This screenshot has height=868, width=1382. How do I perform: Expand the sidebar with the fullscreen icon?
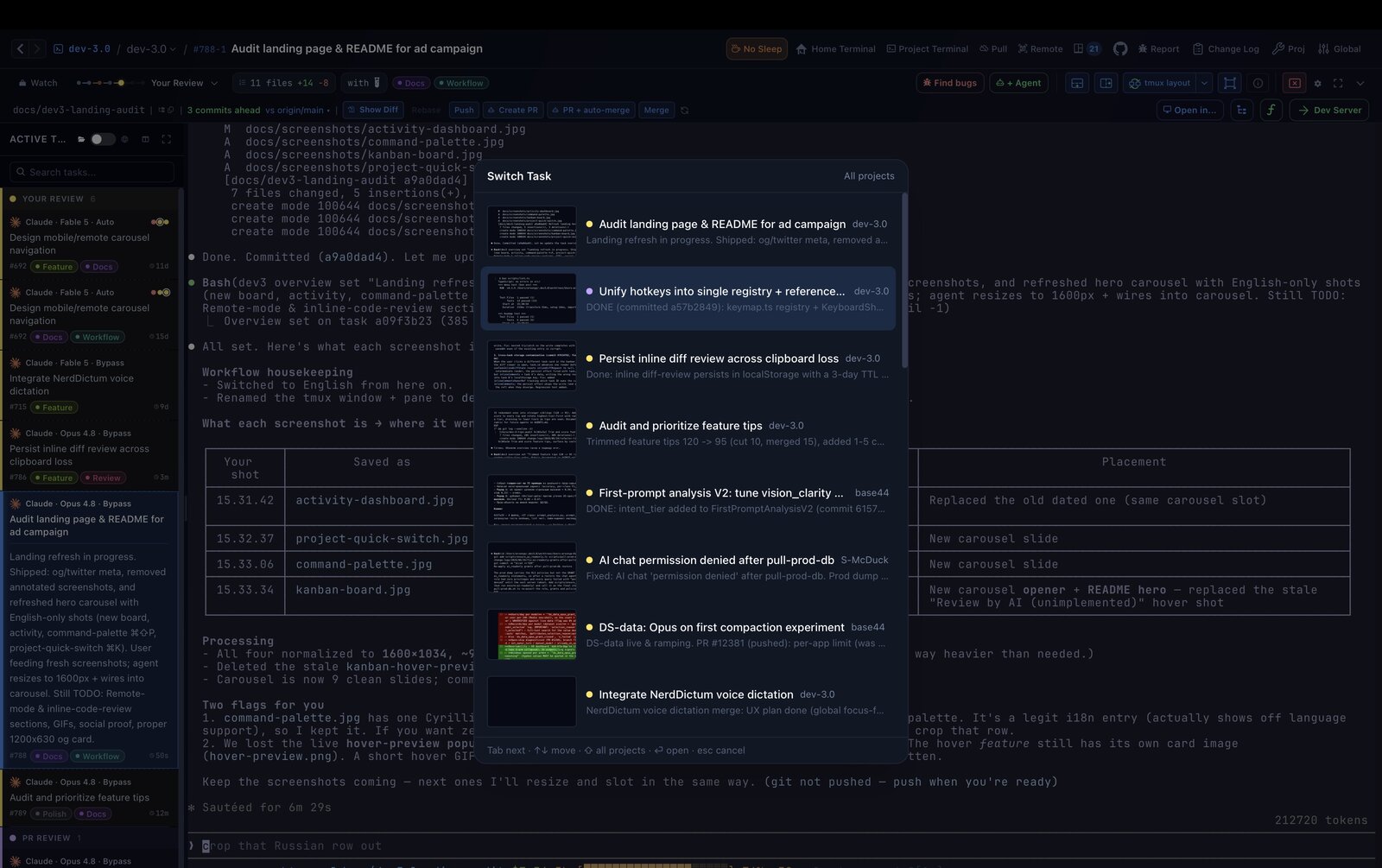coord(166,139)
